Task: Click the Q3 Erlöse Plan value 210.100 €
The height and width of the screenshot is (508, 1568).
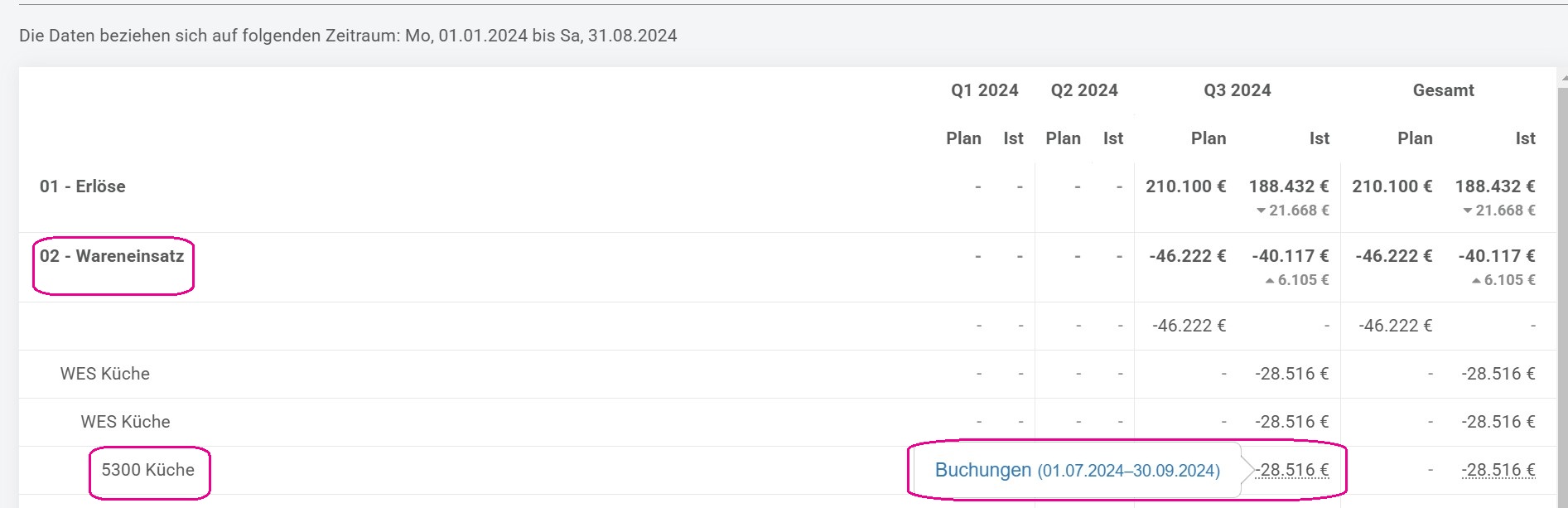Action: pos(1186,186)
